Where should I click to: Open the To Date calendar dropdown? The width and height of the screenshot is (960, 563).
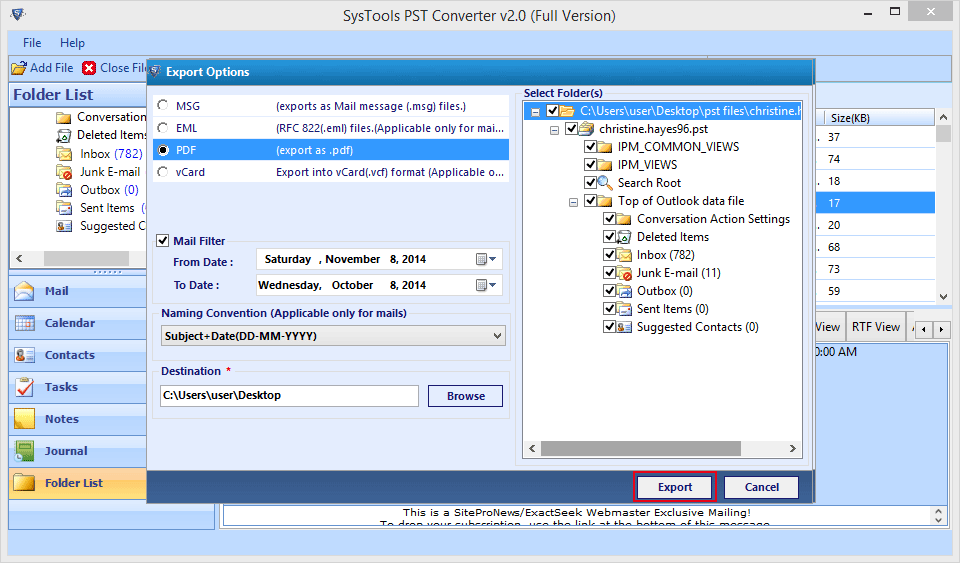[x=486, y=285]
